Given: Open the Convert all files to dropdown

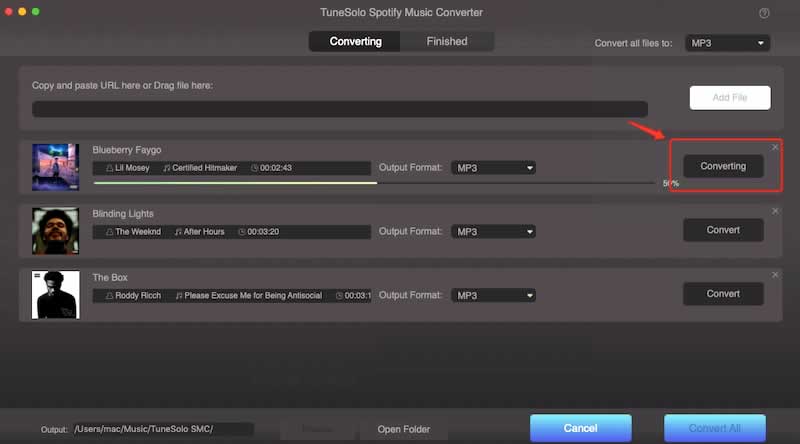Looking at the screenshot, I should coord(727,43).
